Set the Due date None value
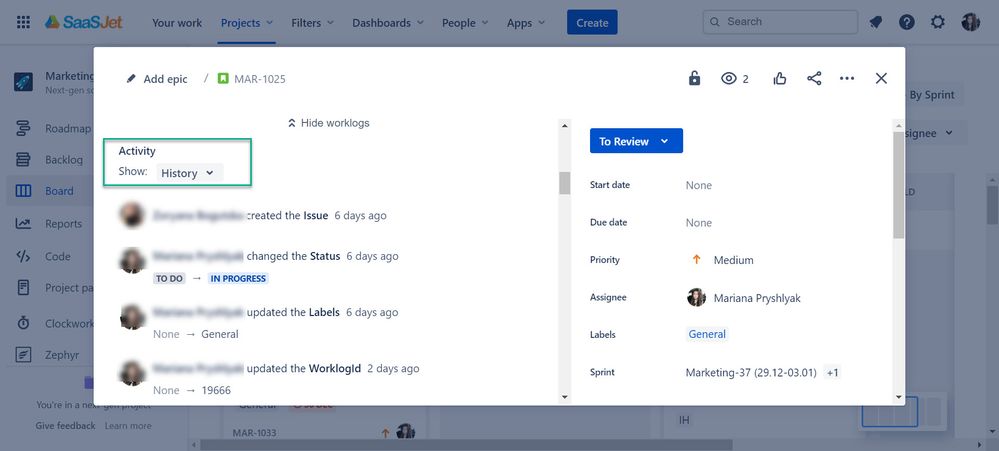 (698, 223)
